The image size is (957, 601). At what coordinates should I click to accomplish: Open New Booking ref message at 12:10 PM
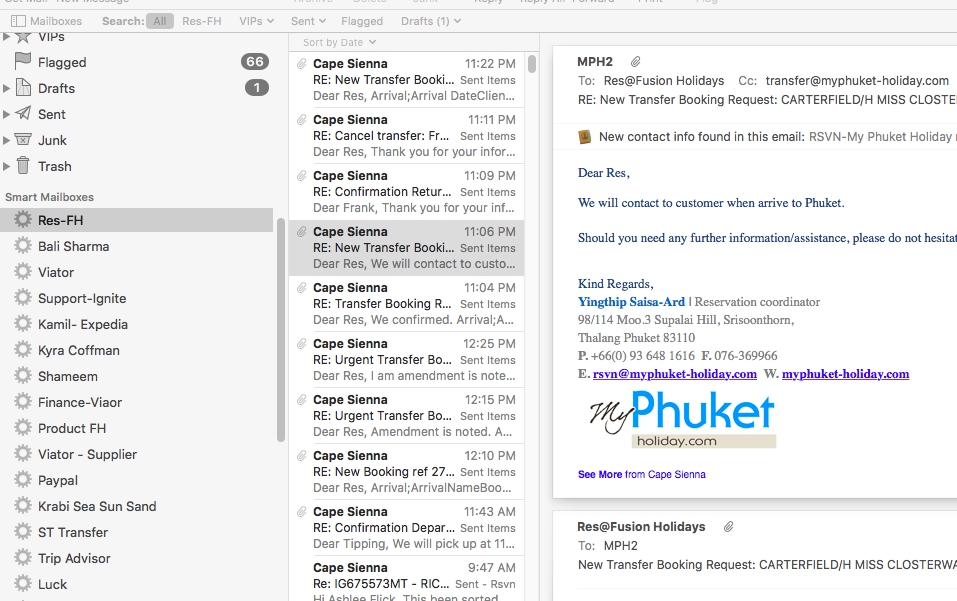pyautogui.click(x=406, y=472)
